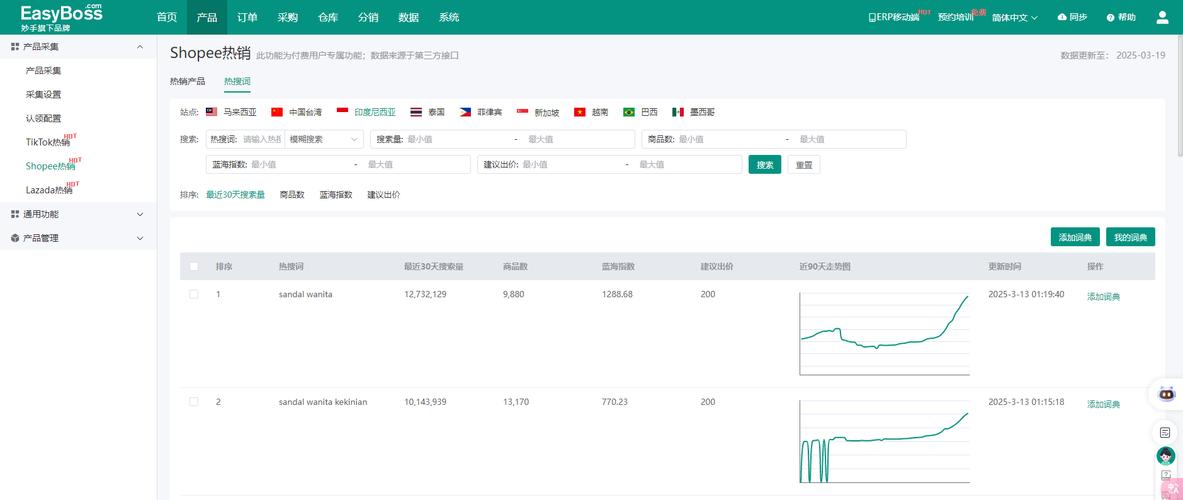Click the 通用功能 grid section icon
1183x500 pixels.
click(x=15, y=214)
